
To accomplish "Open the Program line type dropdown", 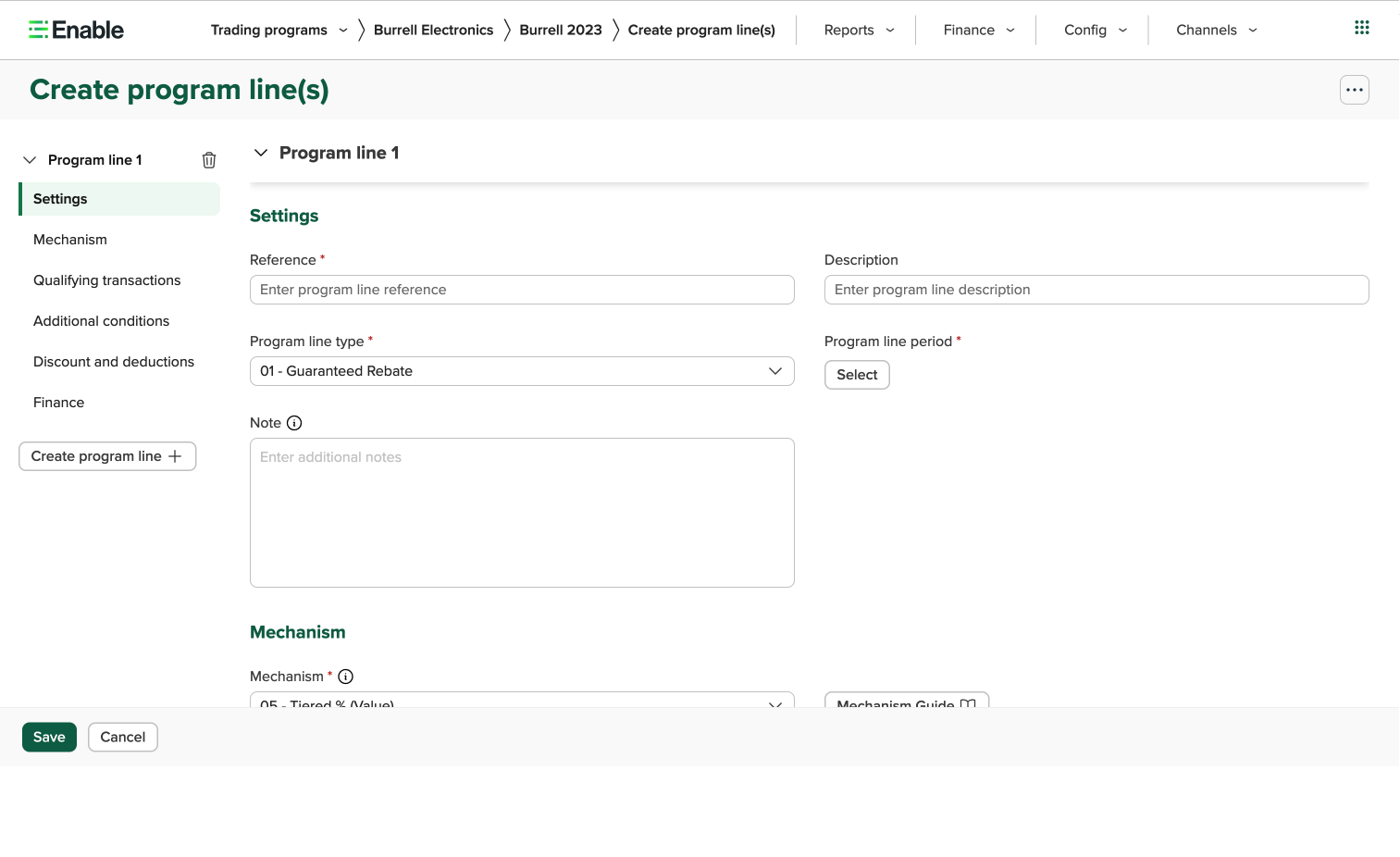I will [x=522, y=371].
